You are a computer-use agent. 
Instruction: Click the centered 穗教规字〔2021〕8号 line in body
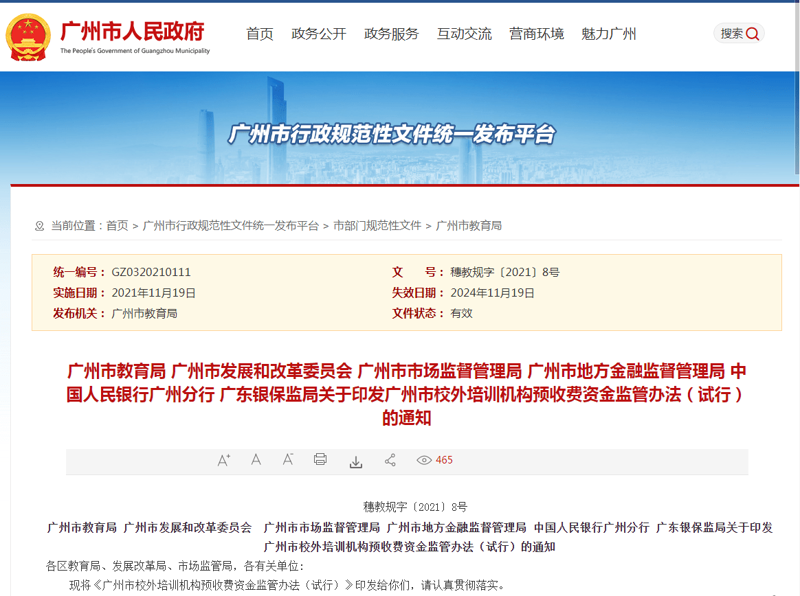(415, 507)
